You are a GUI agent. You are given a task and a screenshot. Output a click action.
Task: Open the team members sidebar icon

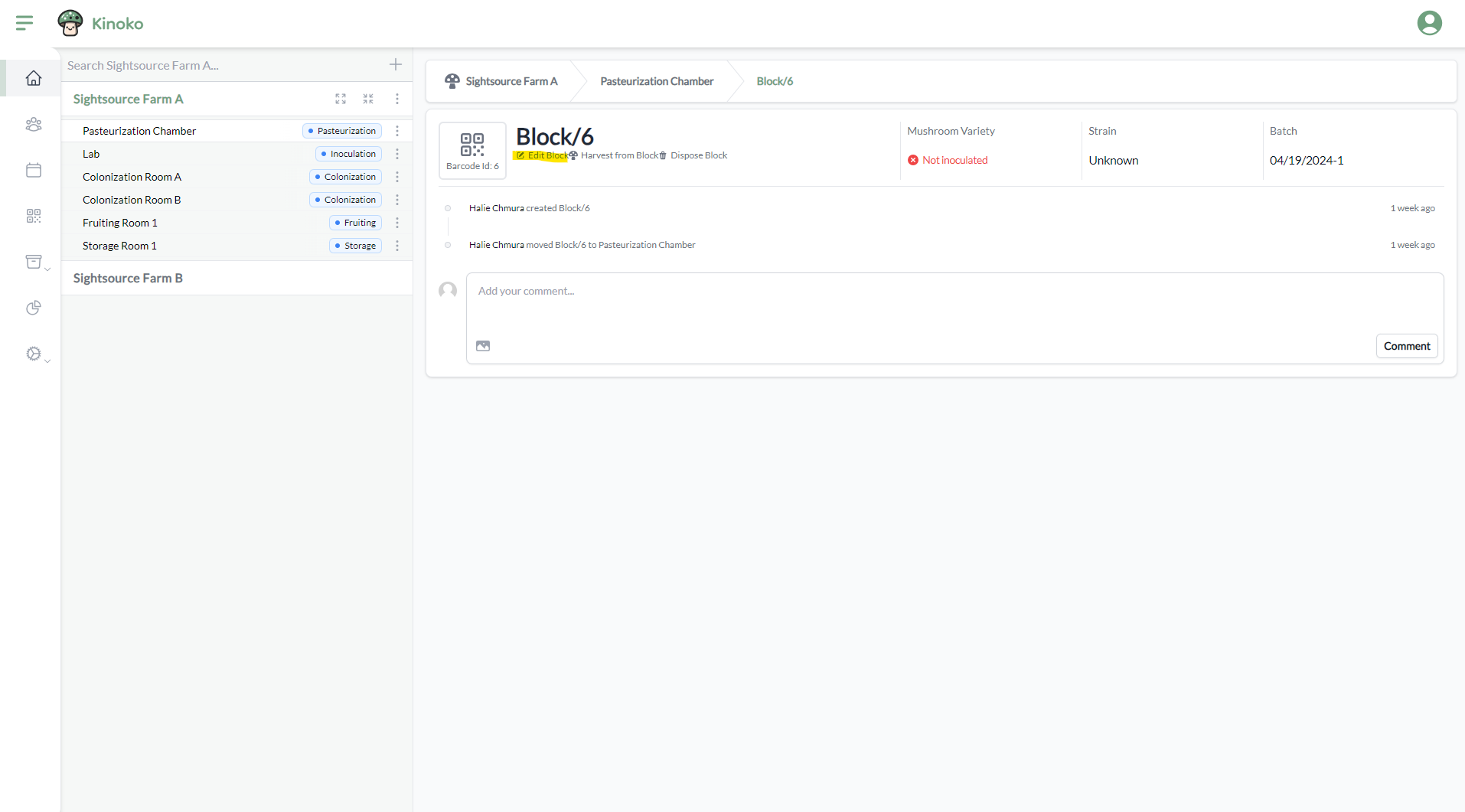pyautogui.click(x=34, y=124)
